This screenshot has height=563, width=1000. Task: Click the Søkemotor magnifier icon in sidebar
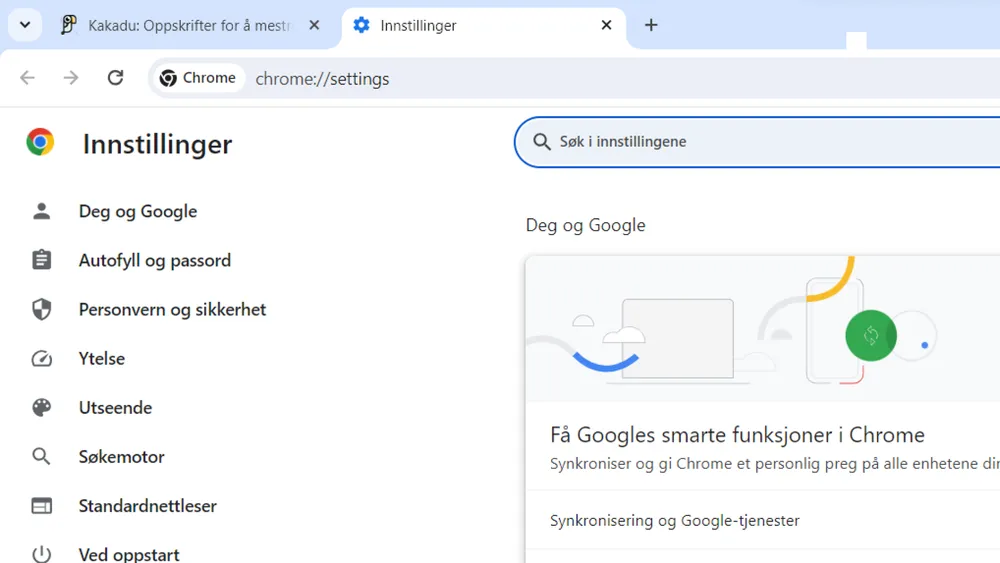41,457
